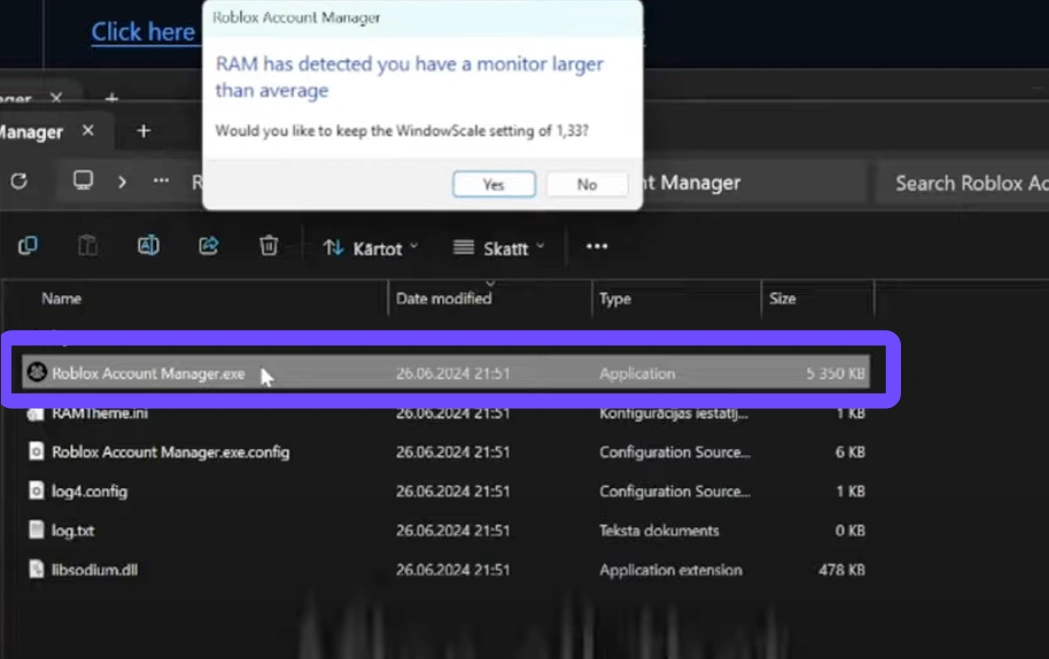The image size is (1049, 659).
Task: Select the libsodium.dll file
Action: (x=446, y=569)
